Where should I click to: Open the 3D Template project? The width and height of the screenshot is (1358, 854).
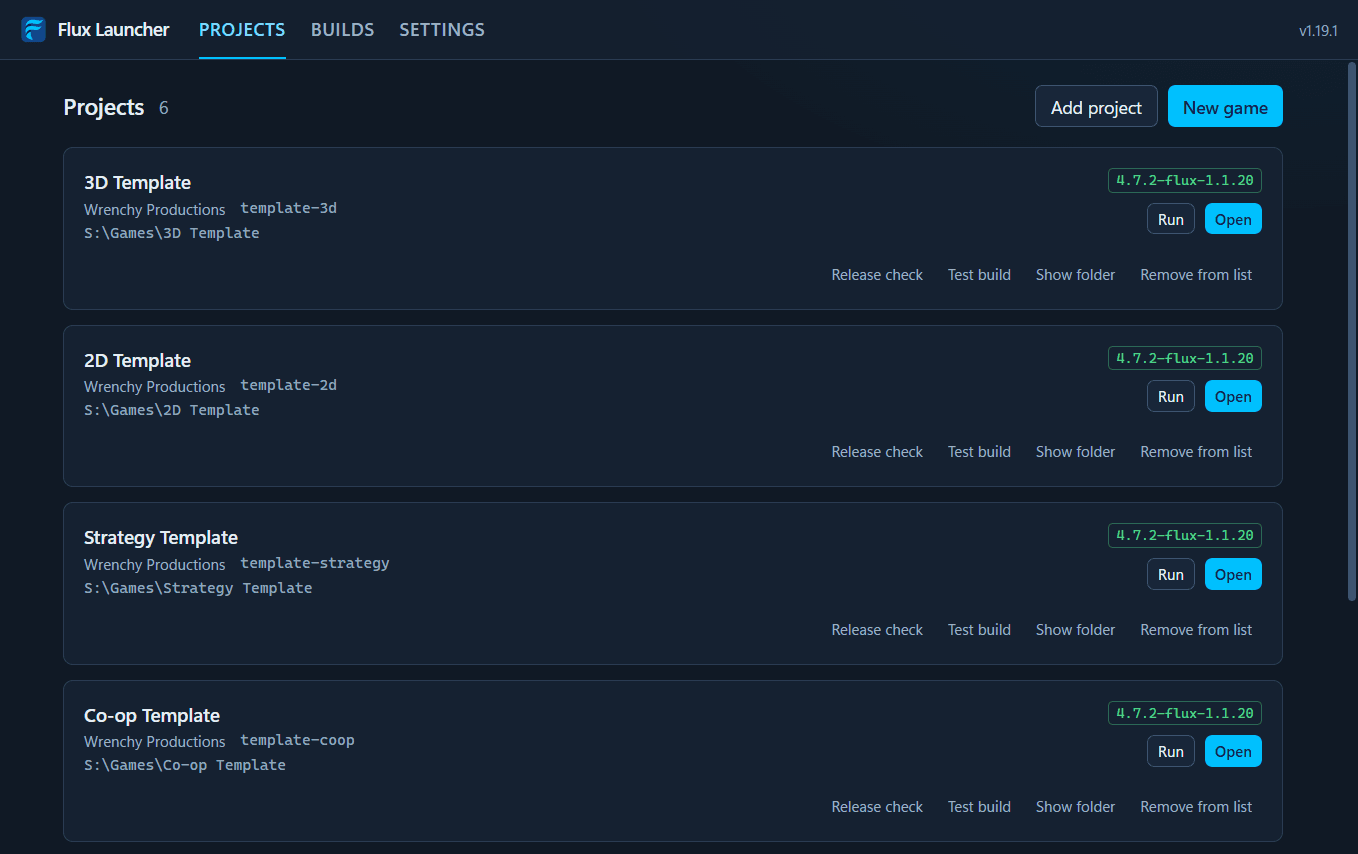1233,220
